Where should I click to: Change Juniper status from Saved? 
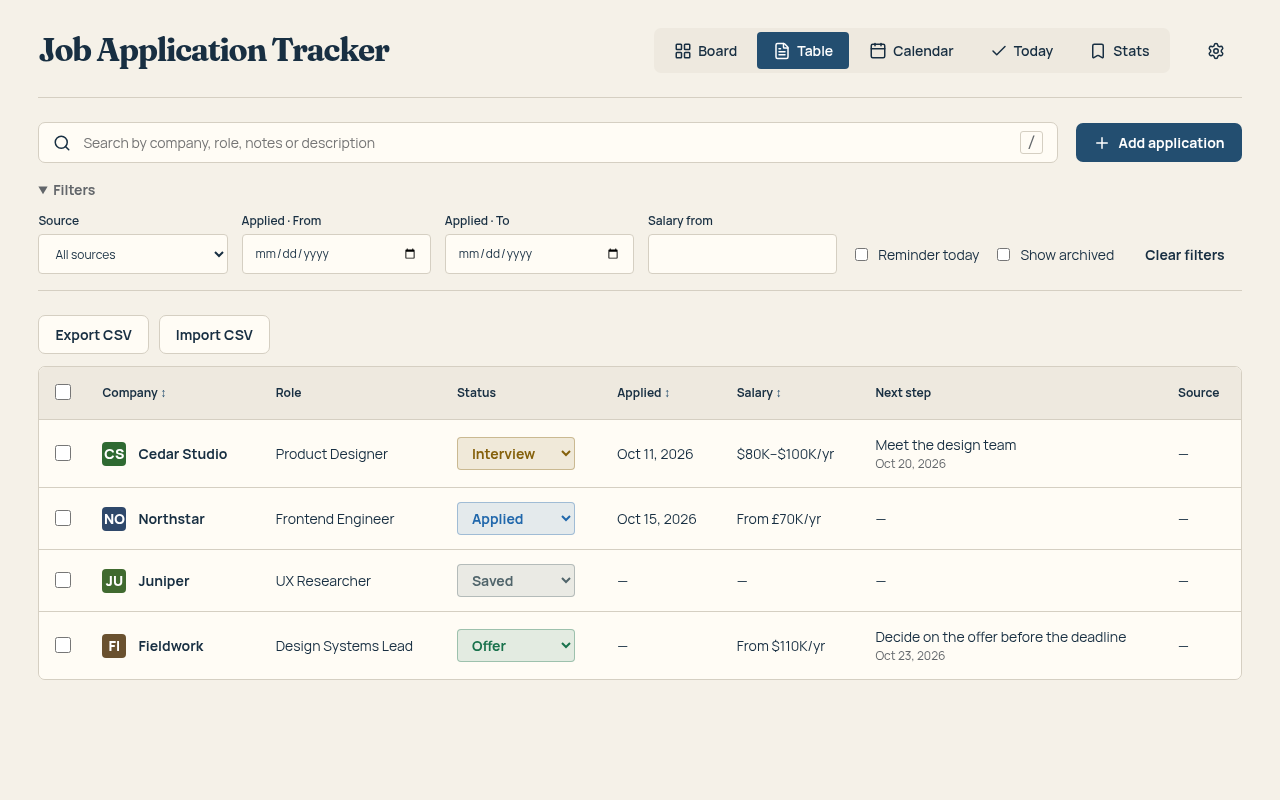click(x=516, y=581)
